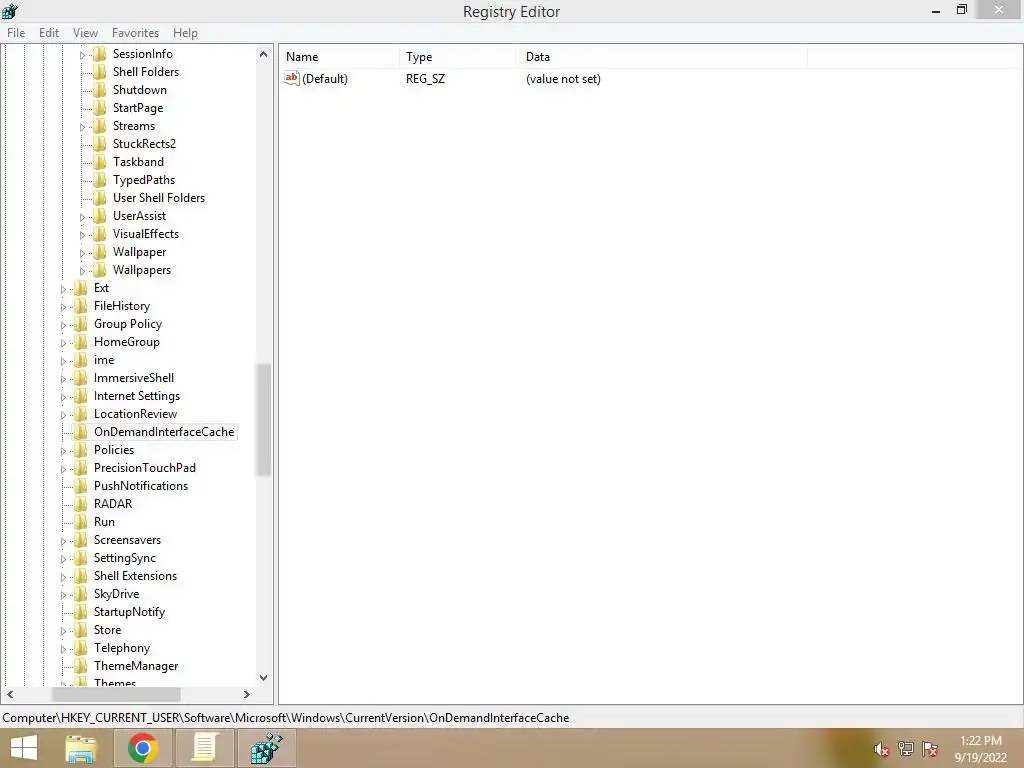Open the File menu
1024x768 pixels.
[x=16, y=33]
